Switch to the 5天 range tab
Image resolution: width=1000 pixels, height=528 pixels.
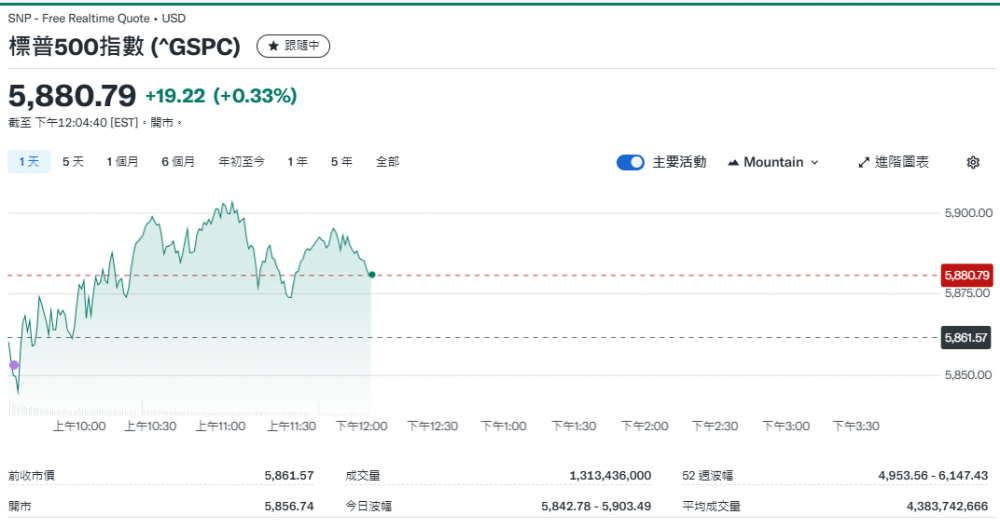coord(73,161)
